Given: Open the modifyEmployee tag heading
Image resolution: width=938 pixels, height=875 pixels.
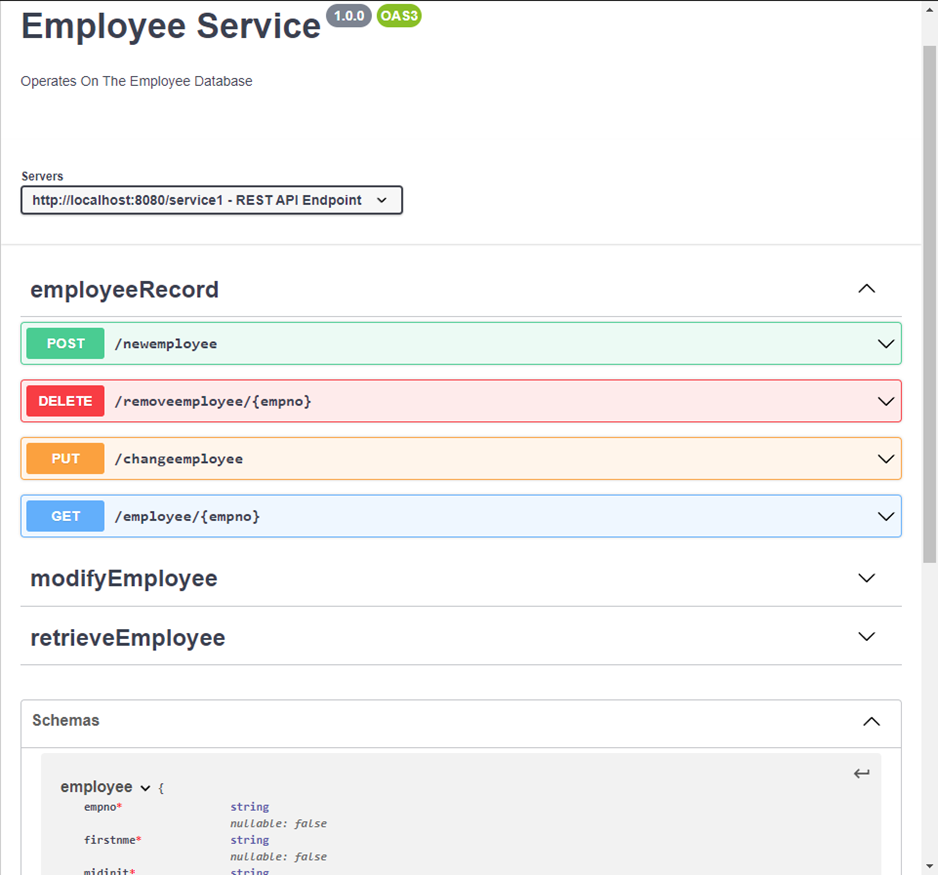Looking at the screenshot, I should click(x=124, y=578).
